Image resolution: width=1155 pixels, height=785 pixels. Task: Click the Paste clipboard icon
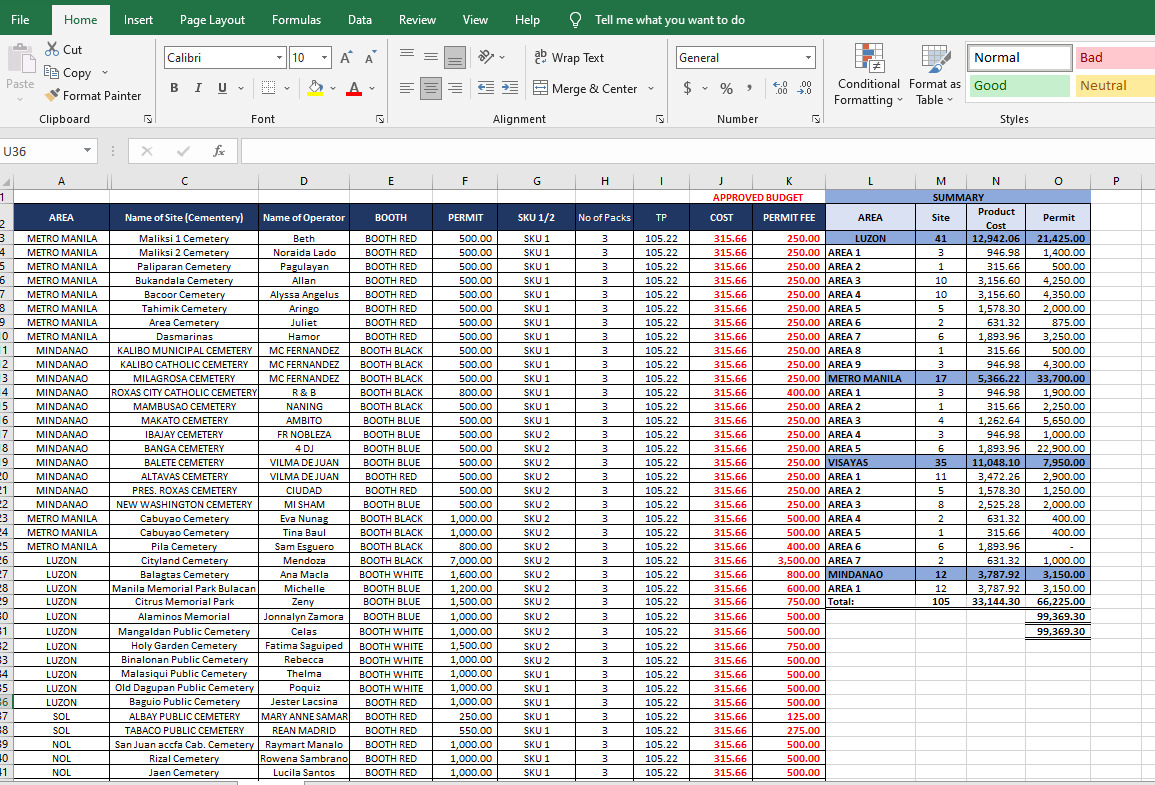(x=21, y=59)
